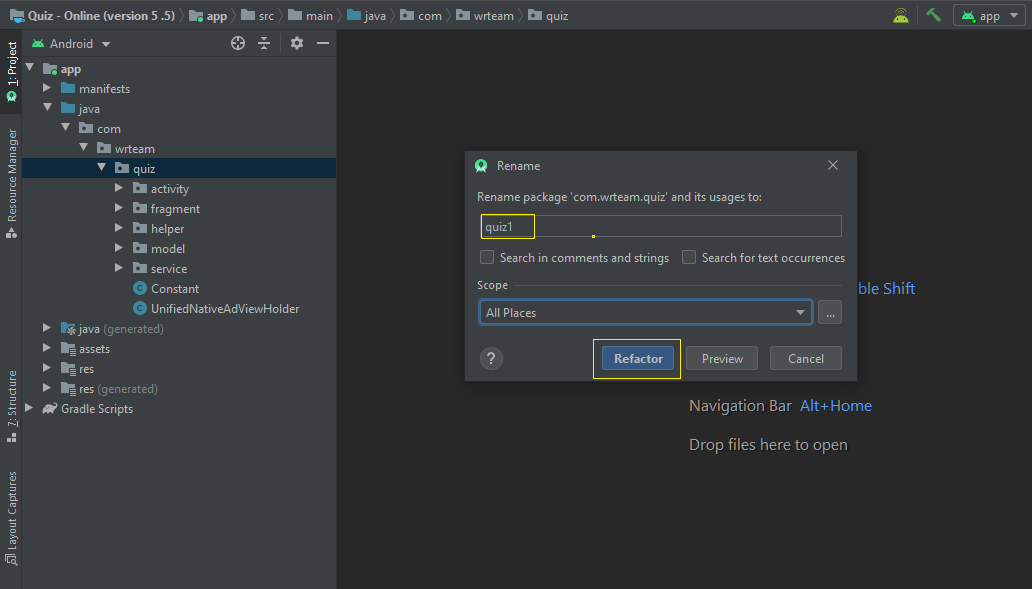Enable Search for text occurrences
The width and height of the screenshot is (1032, 589).
click(x=688, y=257)
